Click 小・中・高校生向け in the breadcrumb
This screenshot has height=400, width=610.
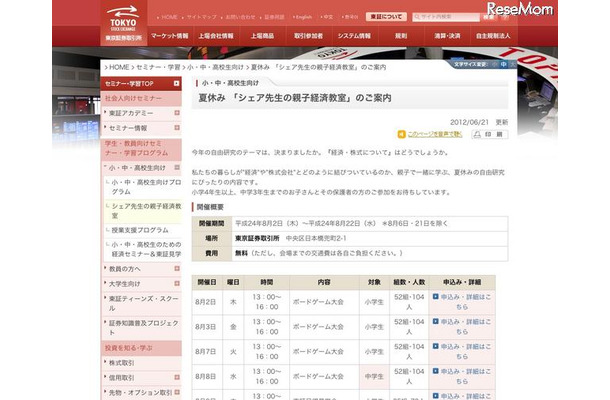[x=215, y=67]
